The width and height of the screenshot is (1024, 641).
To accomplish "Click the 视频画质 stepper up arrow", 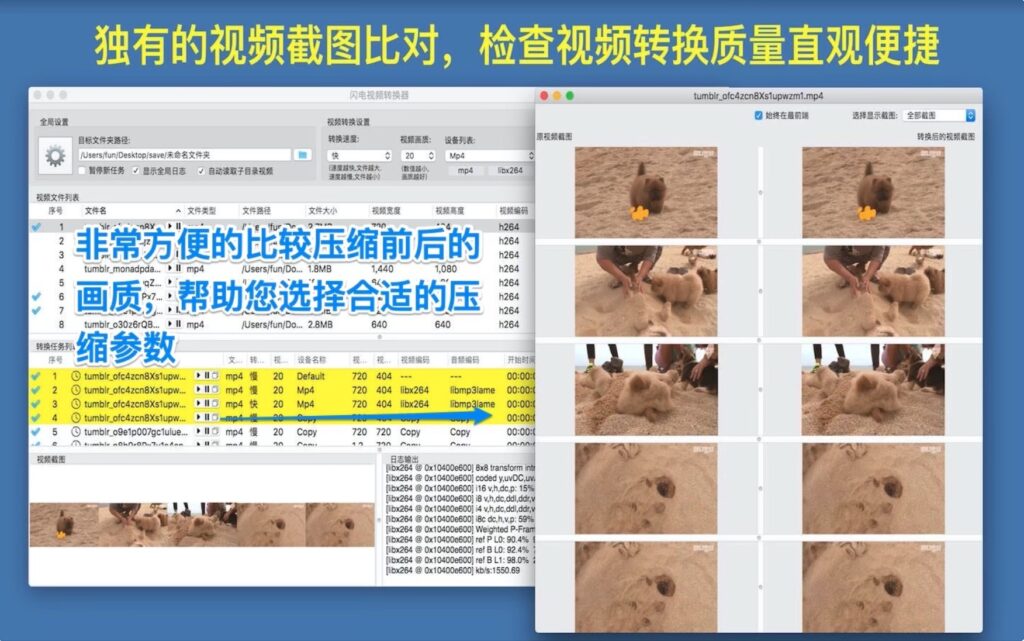I will (x=431, y=151).
